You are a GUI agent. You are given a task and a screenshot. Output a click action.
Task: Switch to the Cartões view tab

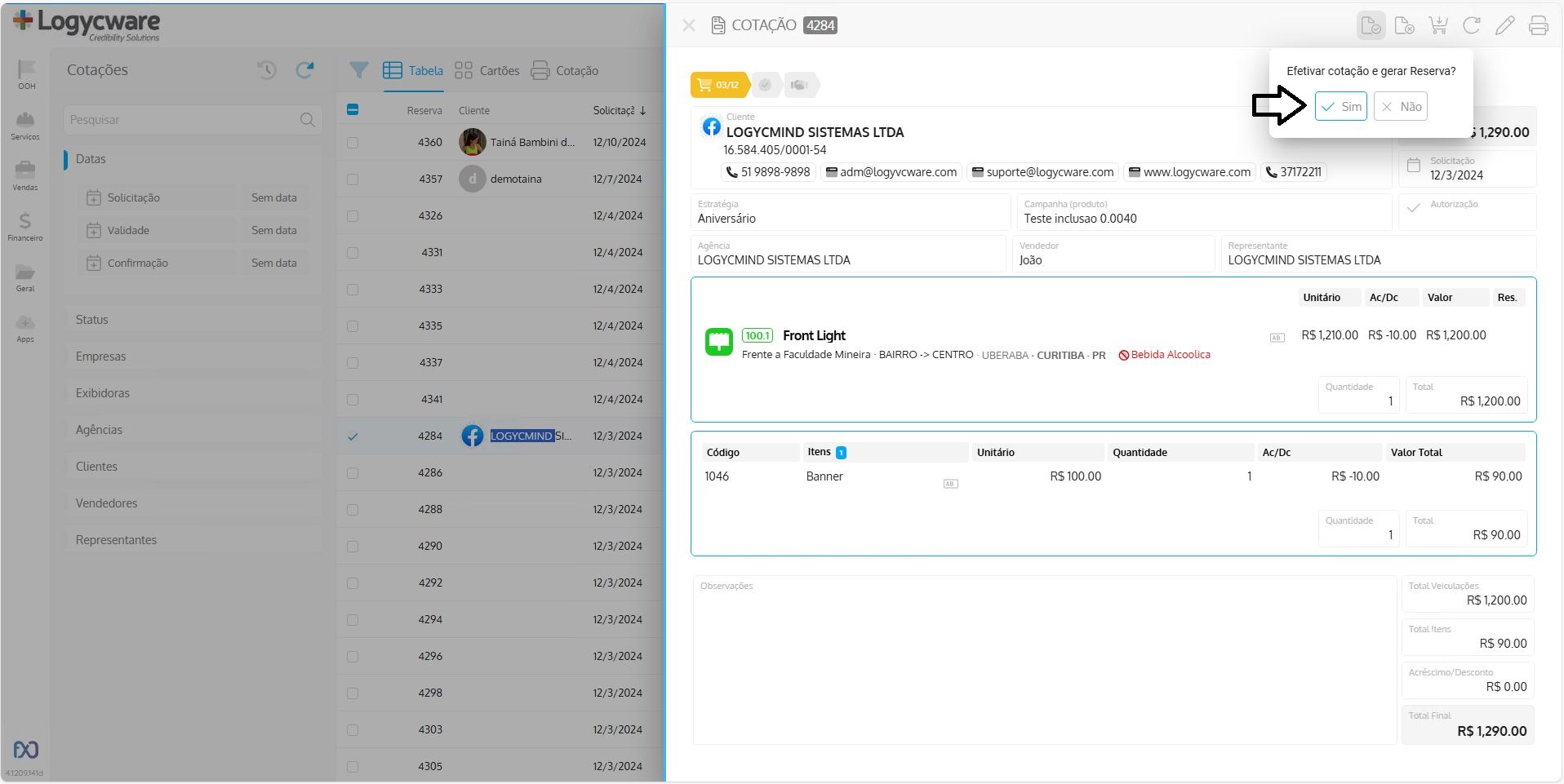[x=487, y=70]
